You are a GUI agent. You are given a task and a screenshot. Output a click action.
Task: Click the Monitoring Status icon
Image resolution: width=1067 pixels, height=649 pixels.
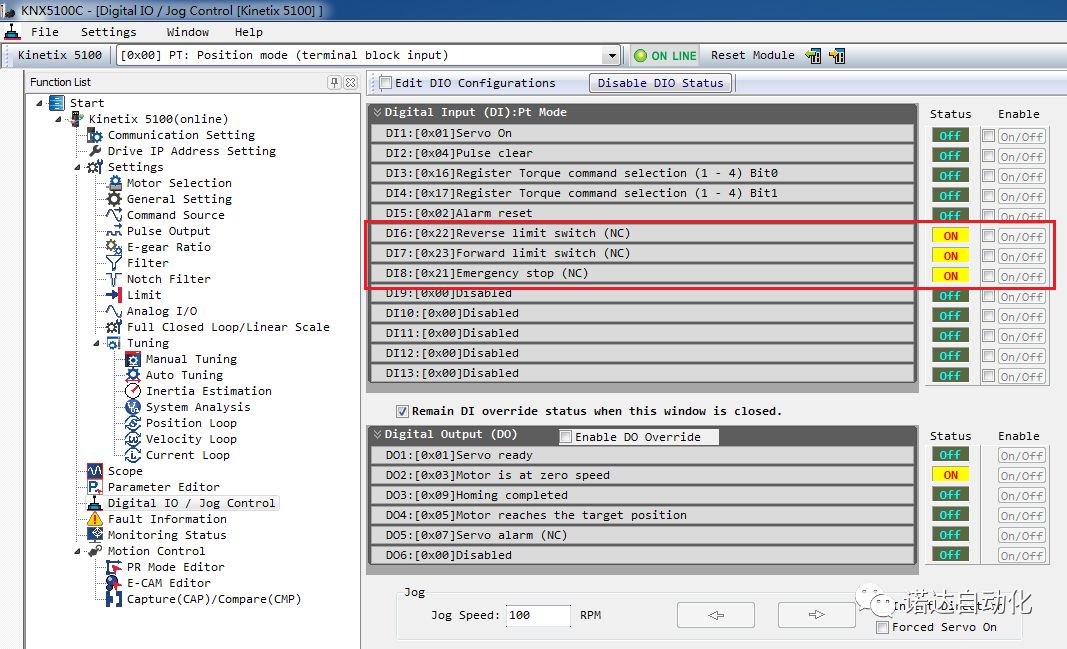(95, 535)
